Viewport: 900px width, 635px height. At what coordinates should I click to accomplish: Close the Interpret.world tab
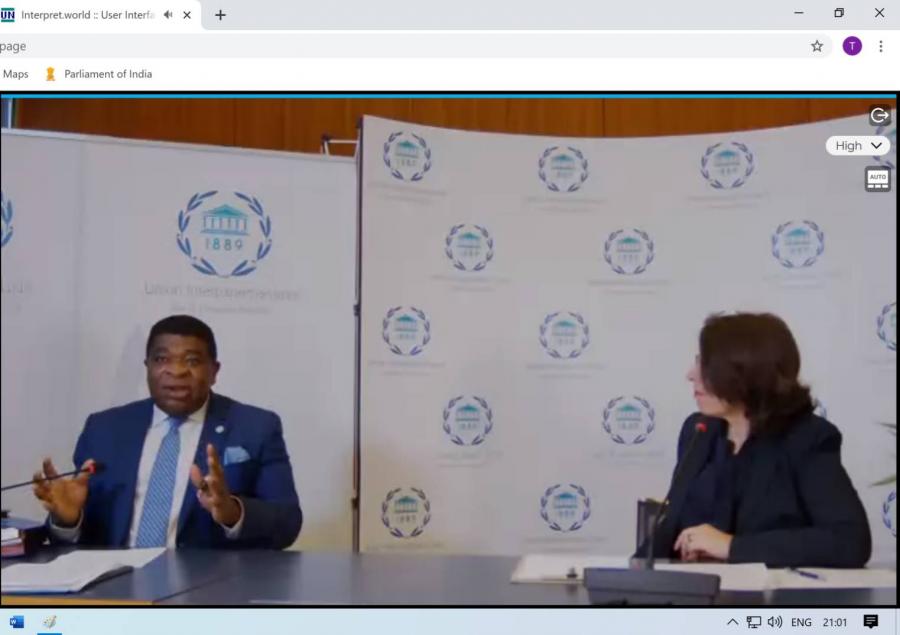(187, 15)
